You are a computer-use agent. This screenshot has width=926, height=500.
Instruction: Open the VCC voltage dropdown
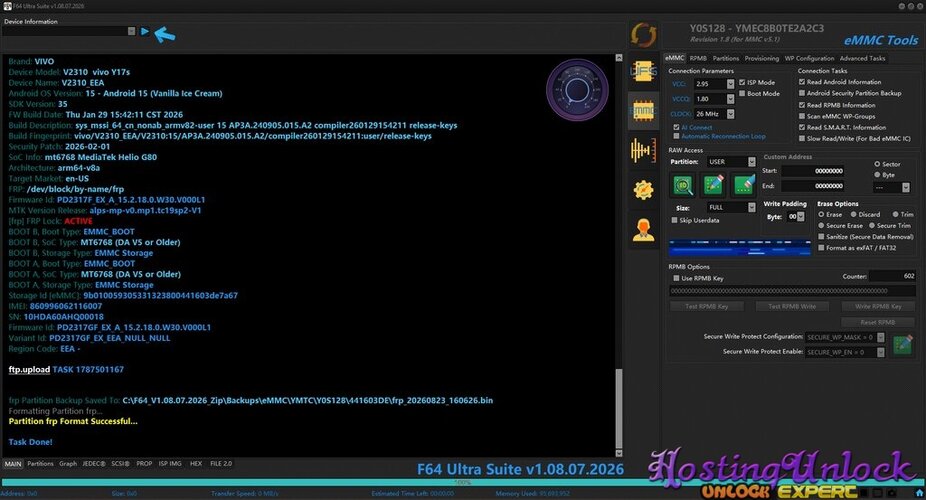point(730,84)
